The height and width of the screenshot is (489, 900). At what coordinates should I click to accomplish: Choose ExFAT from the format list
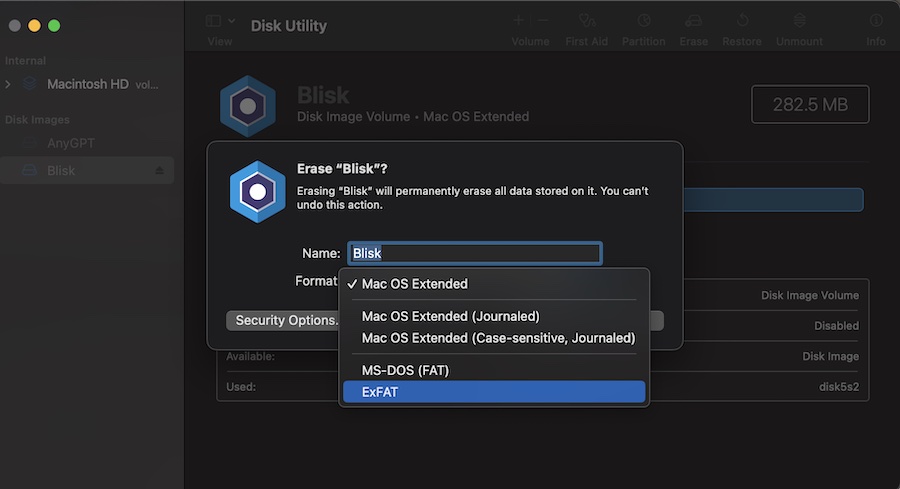pyautogui.click(x=494, y=392)
